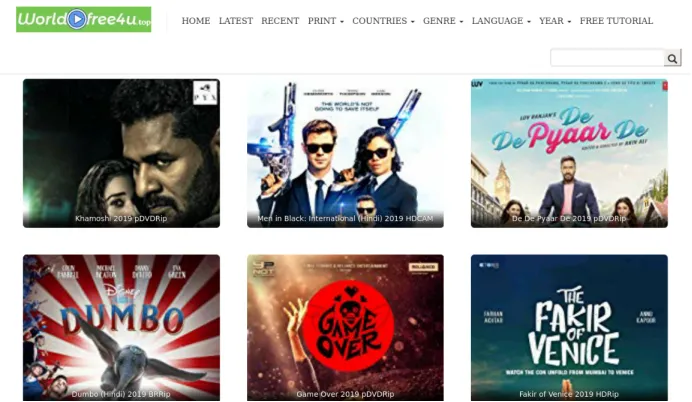Open the Fakir of Venice thumbnail
The height and width of the screenshot is (402, 692).
[569, 327]
